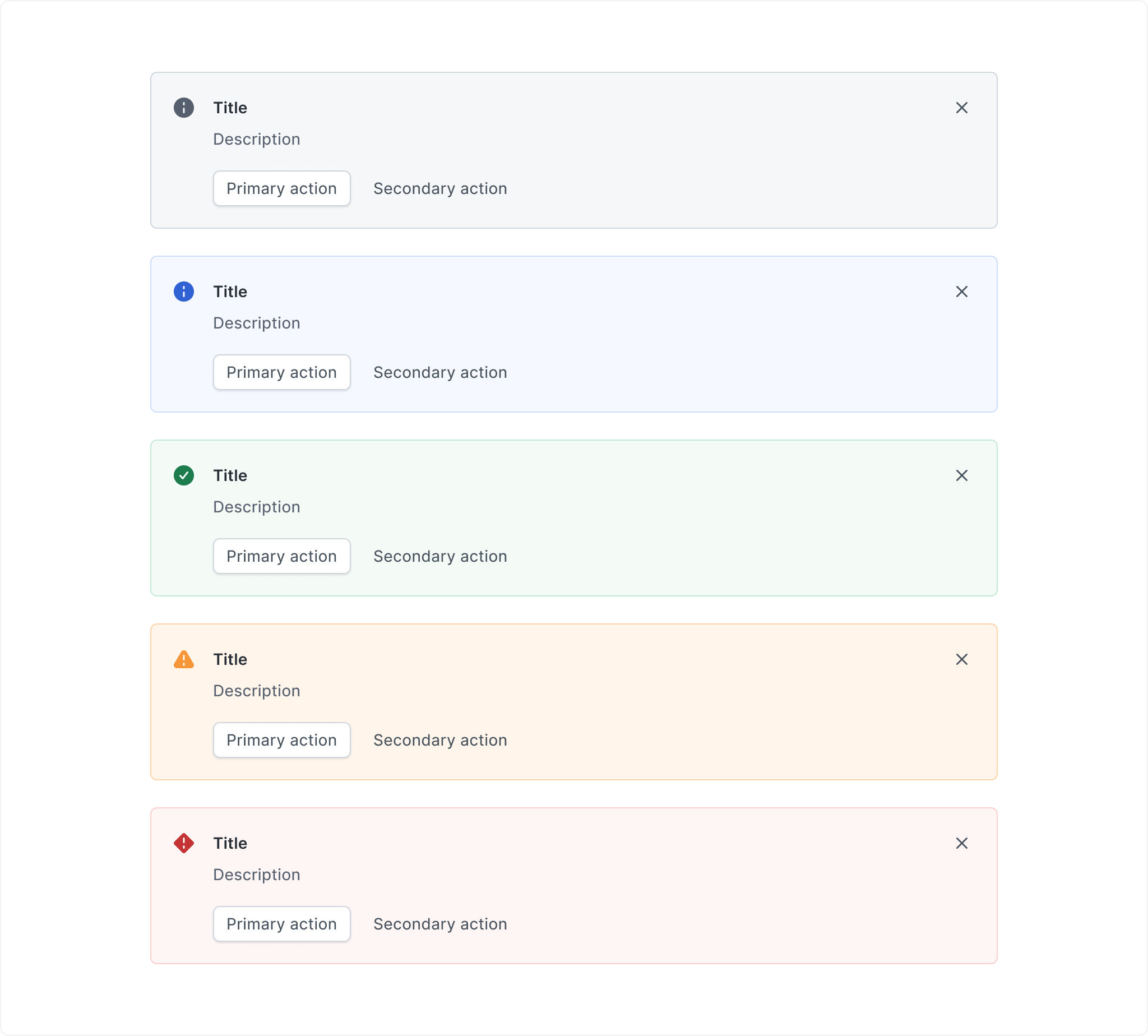Click the green checkmark success icon
Image resolution: width=1148 pixels, height=1036 pixels.
point(184,475)
